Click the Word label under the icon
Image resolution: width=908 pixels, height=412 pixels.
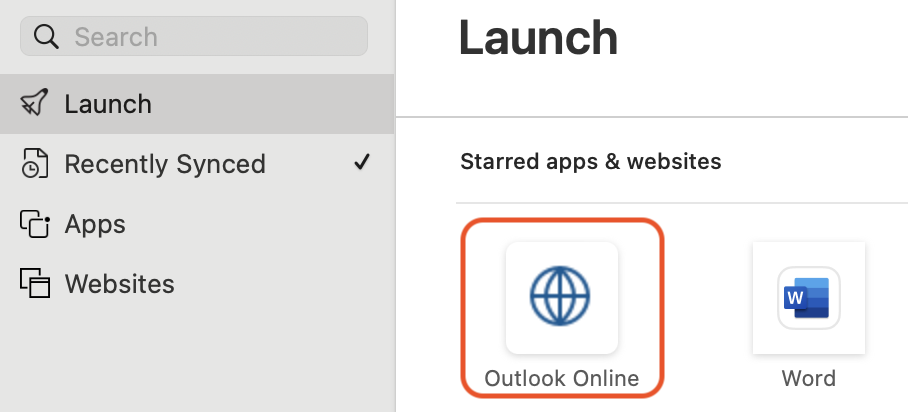click(x=809, y=378)
